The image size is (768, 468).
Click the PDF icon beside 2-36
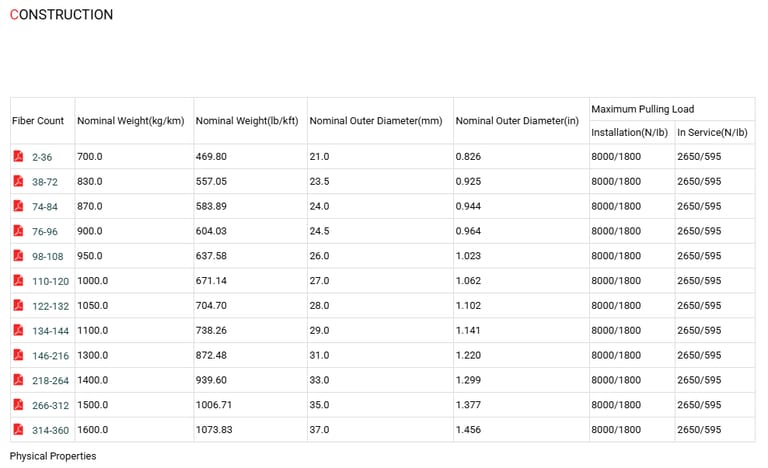coord(18,157)
